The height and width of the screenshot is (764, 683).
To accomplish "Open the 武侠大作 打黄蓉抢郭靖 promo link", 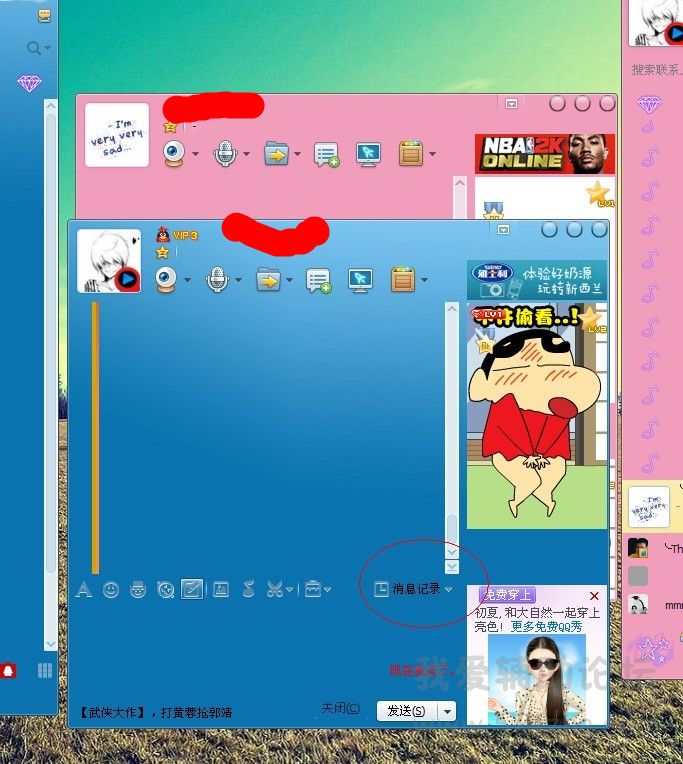I will [156, 712].
